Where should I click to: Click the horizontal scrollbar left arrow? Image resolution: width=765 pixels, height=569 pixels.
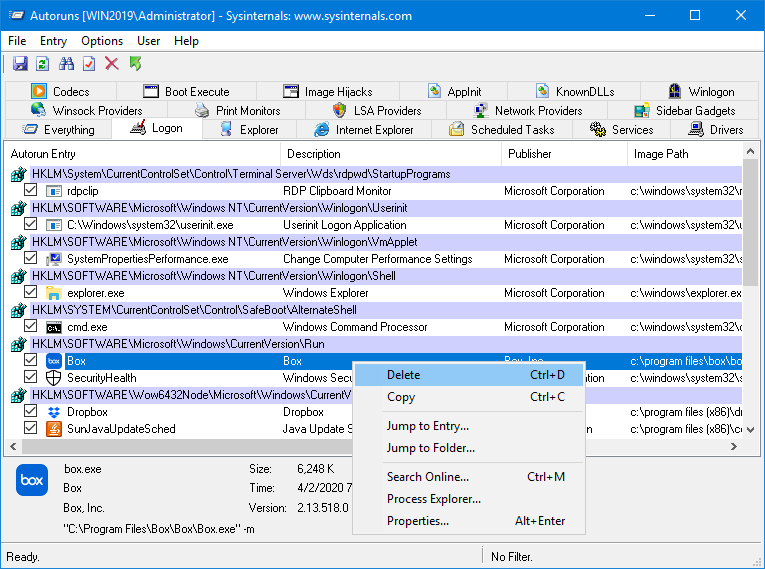pos(13,447)
